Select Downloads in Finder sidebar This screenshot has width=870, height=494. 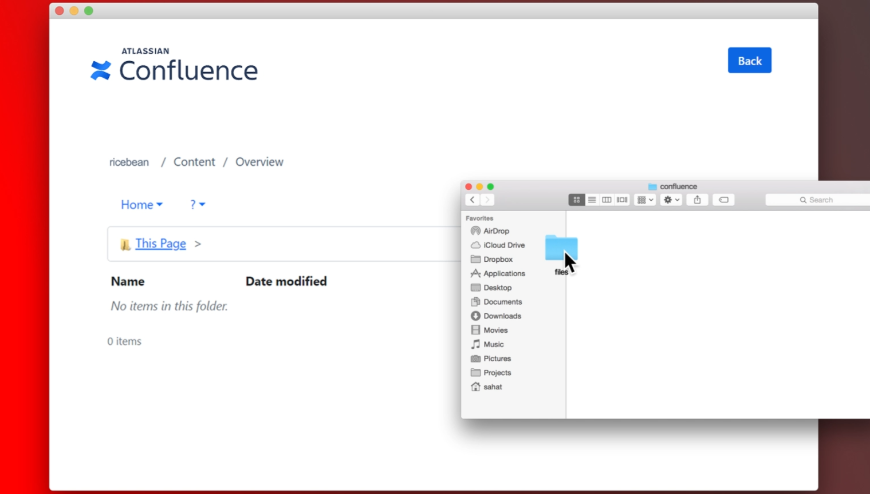tap(495, 316)
